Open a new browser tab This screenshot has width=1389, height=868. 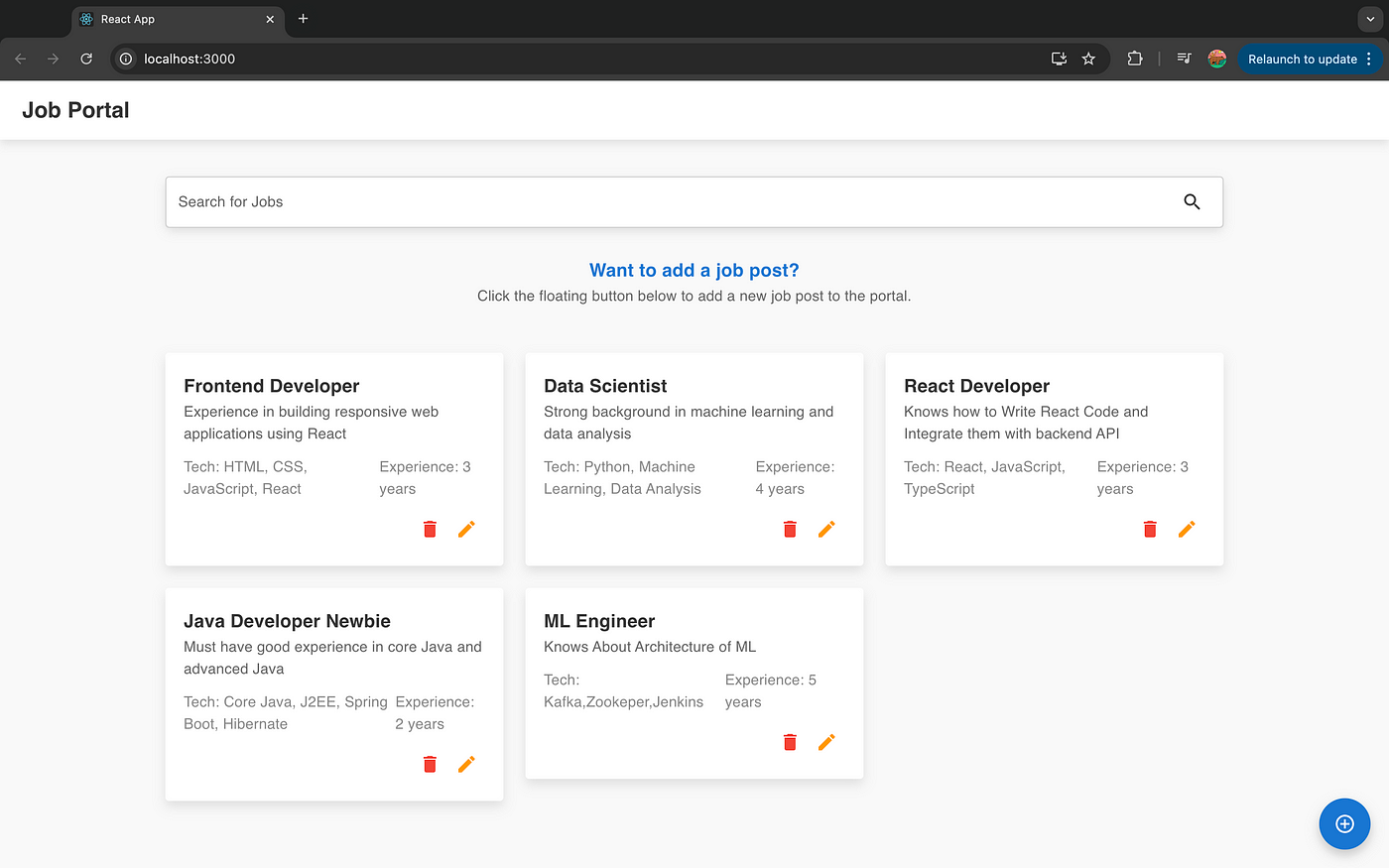tap(304, 19)
